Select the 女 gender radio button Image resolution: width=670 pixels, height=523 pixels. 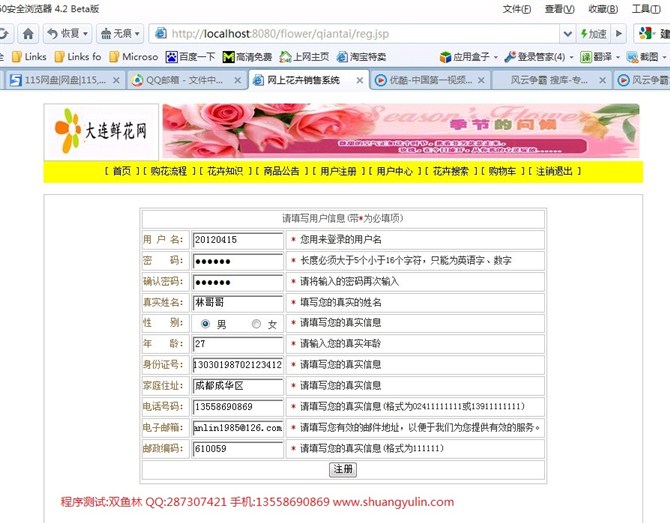pyautogui.click(x=256, y=323)
